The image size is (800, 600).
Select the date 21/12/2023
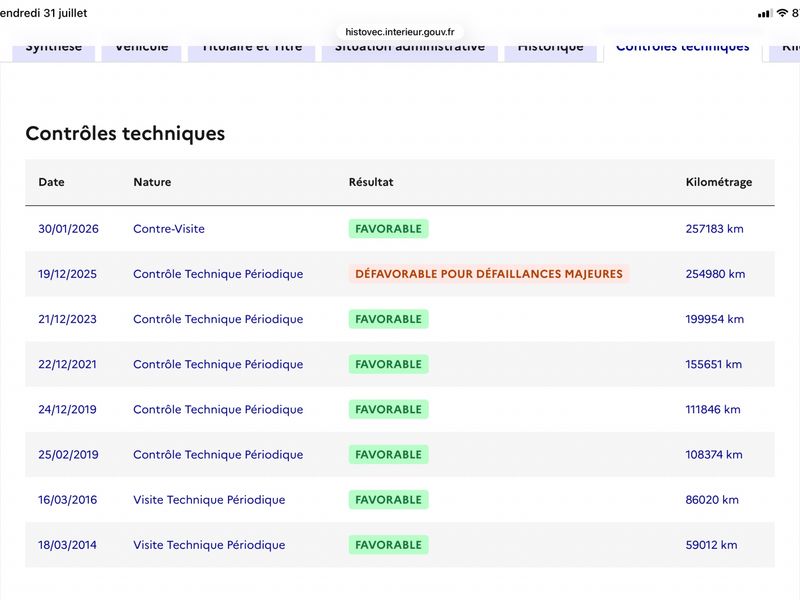67,319
